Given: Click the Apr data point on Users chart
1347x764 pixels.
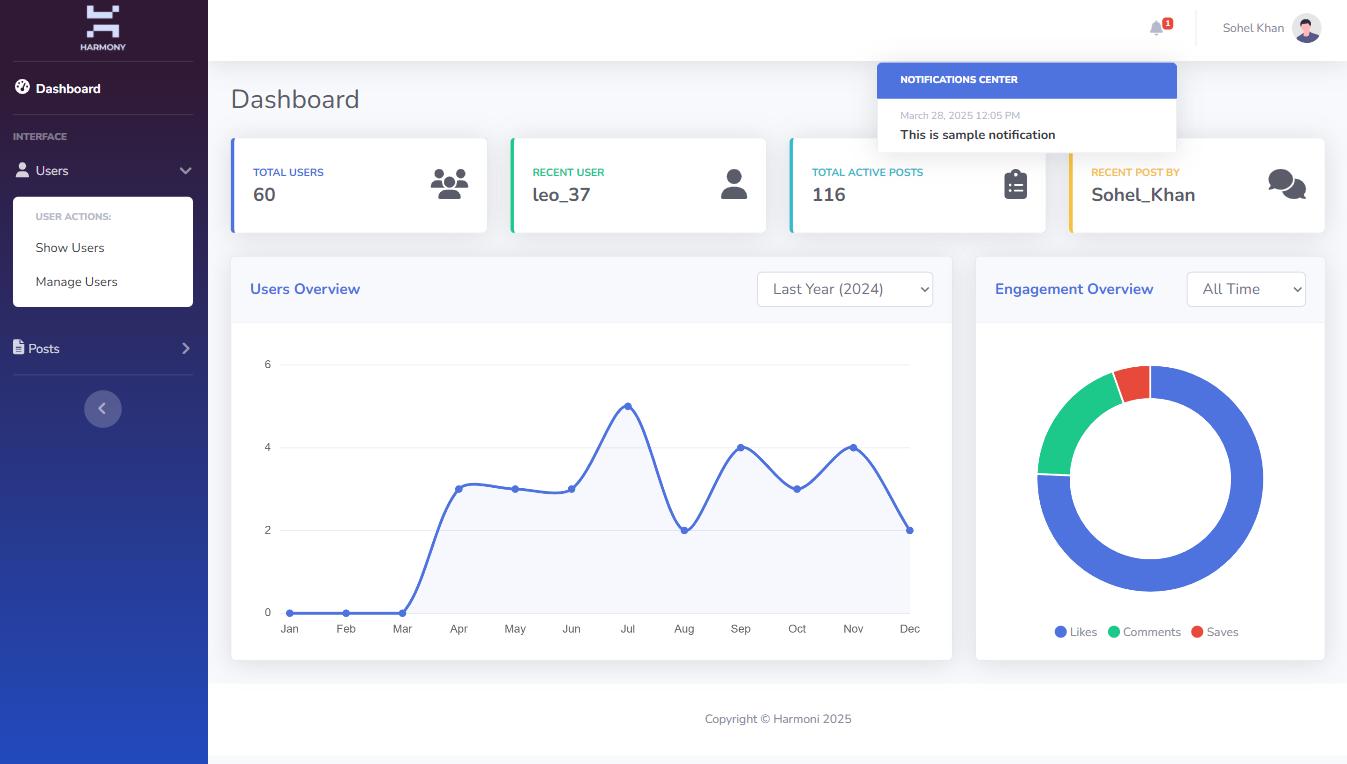Looking at the screenshot, I should [x=459, y=489].
